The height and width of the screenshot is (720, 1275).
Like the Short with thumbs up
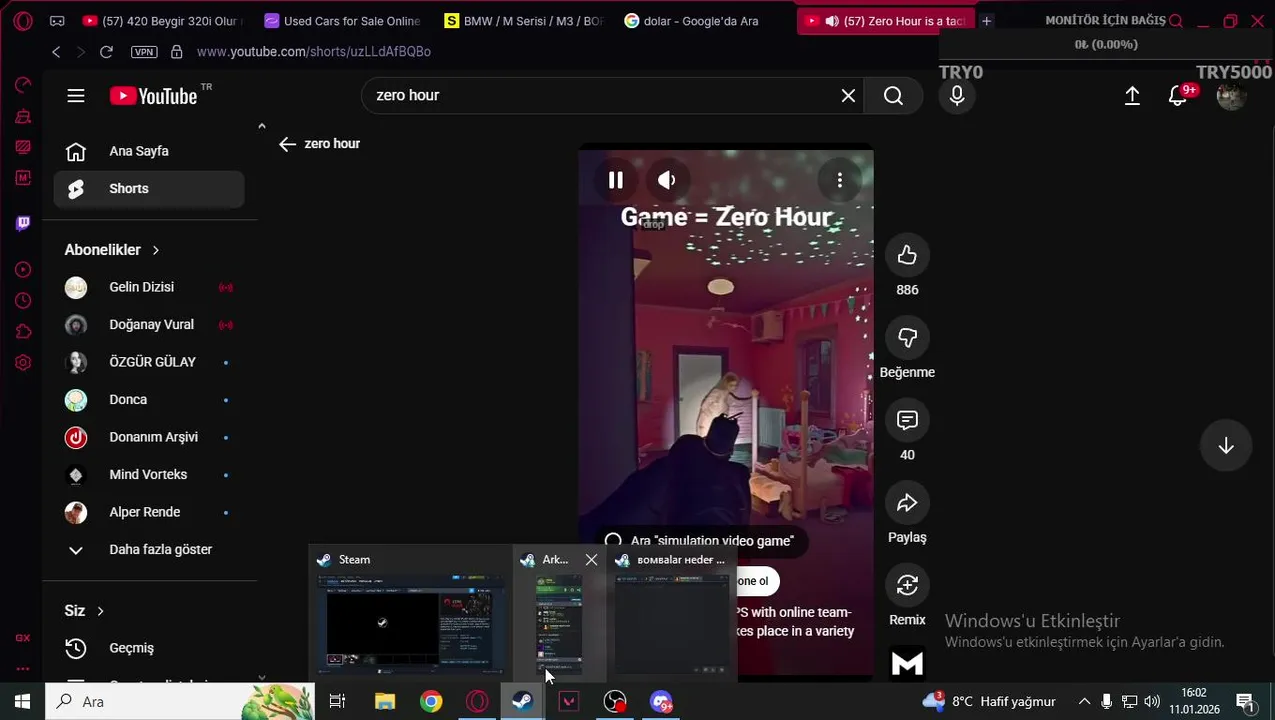(x=907, y=256)
